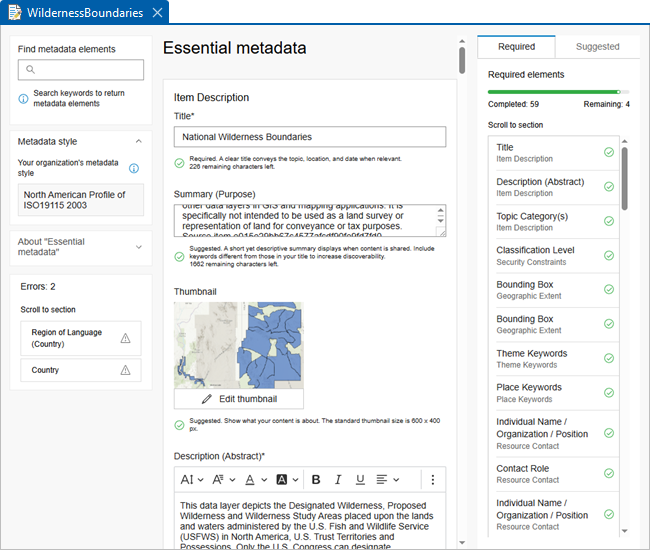Click the green check beside thumbnail hint

point(179,425)
